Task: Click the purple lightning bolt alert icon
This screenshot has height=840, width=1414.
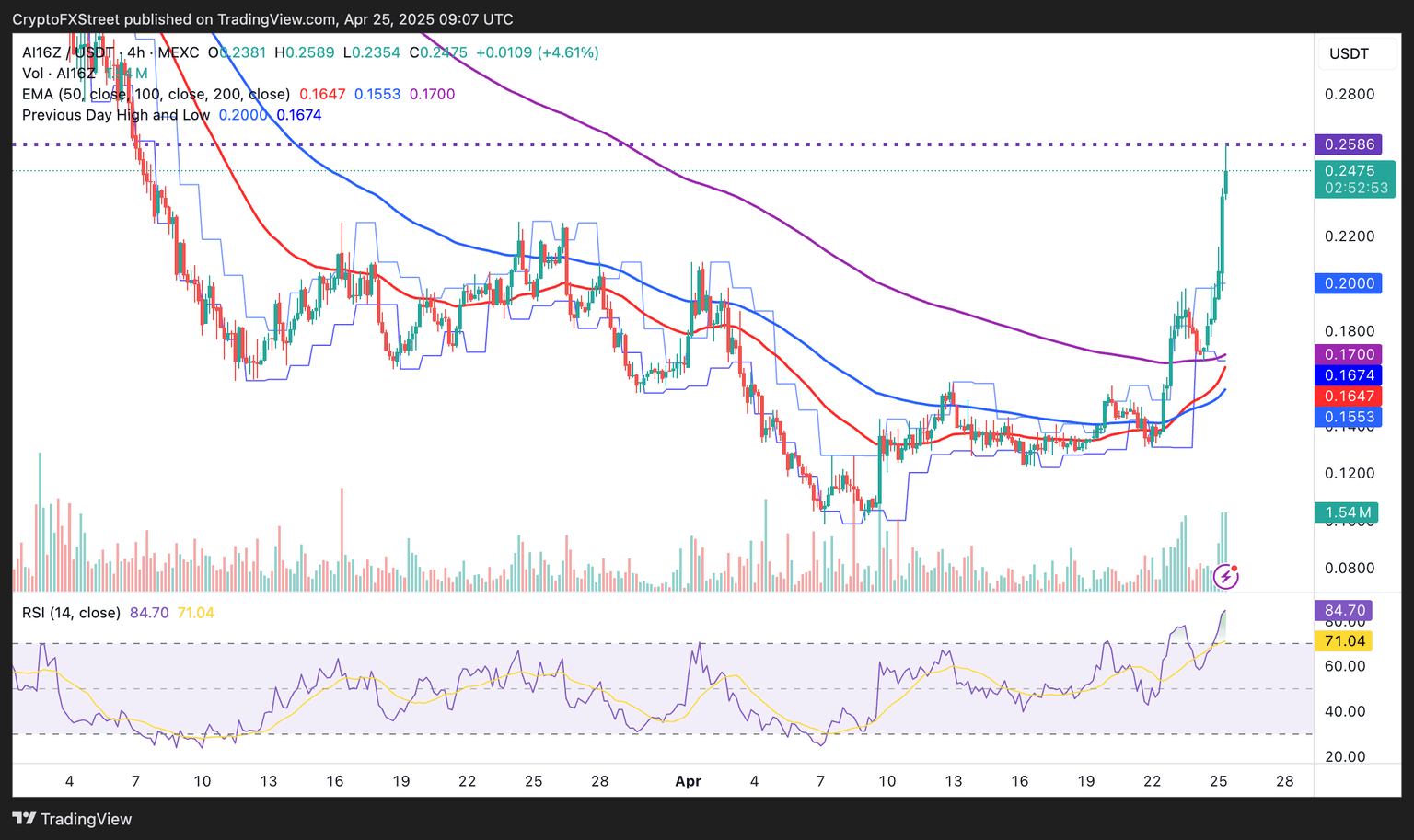Action: tap(1225, 577)
